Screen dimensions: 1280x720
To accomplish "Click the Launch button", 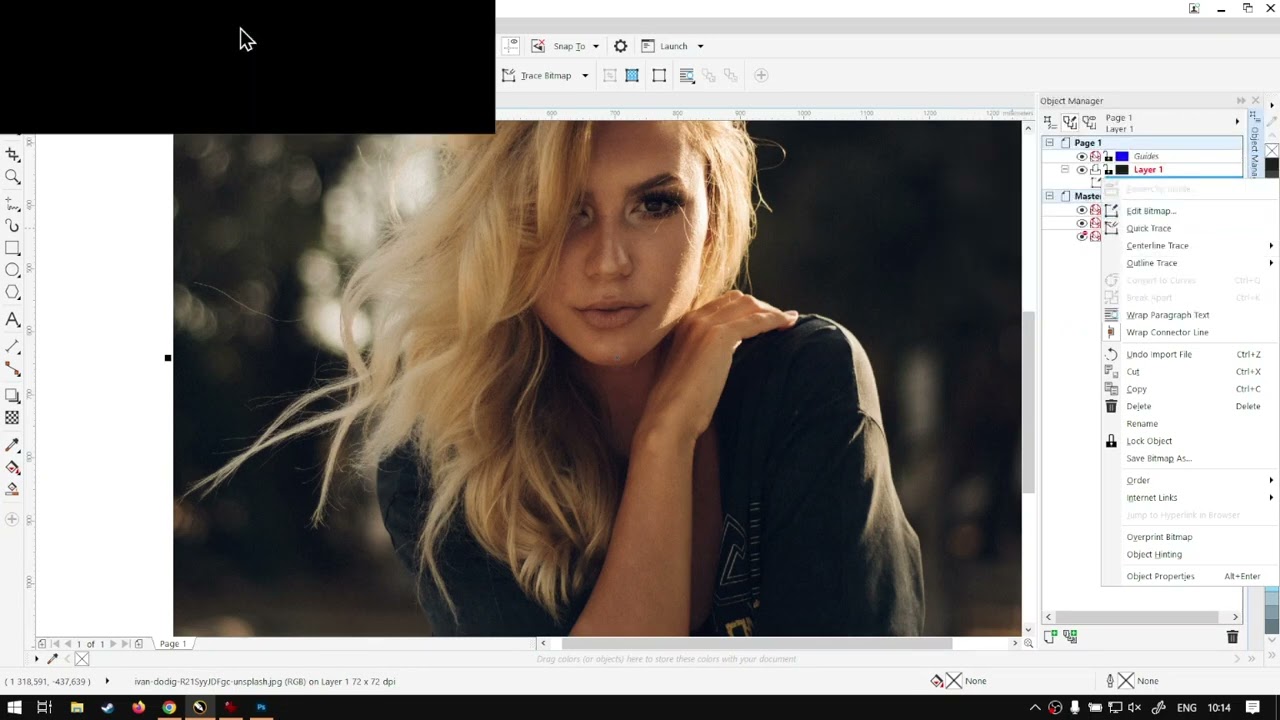I will click(x=672, y=46).
